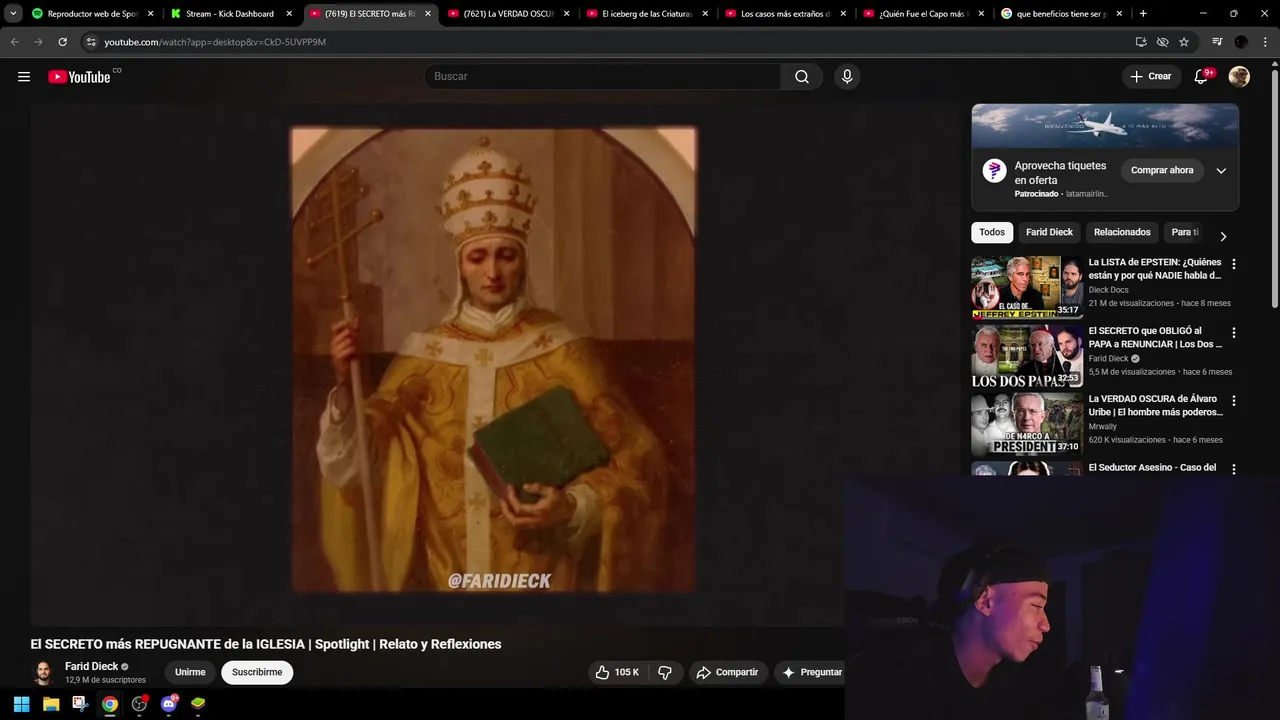
Task: Expand the tab search dropdown arrow
Action: [13, 14]
